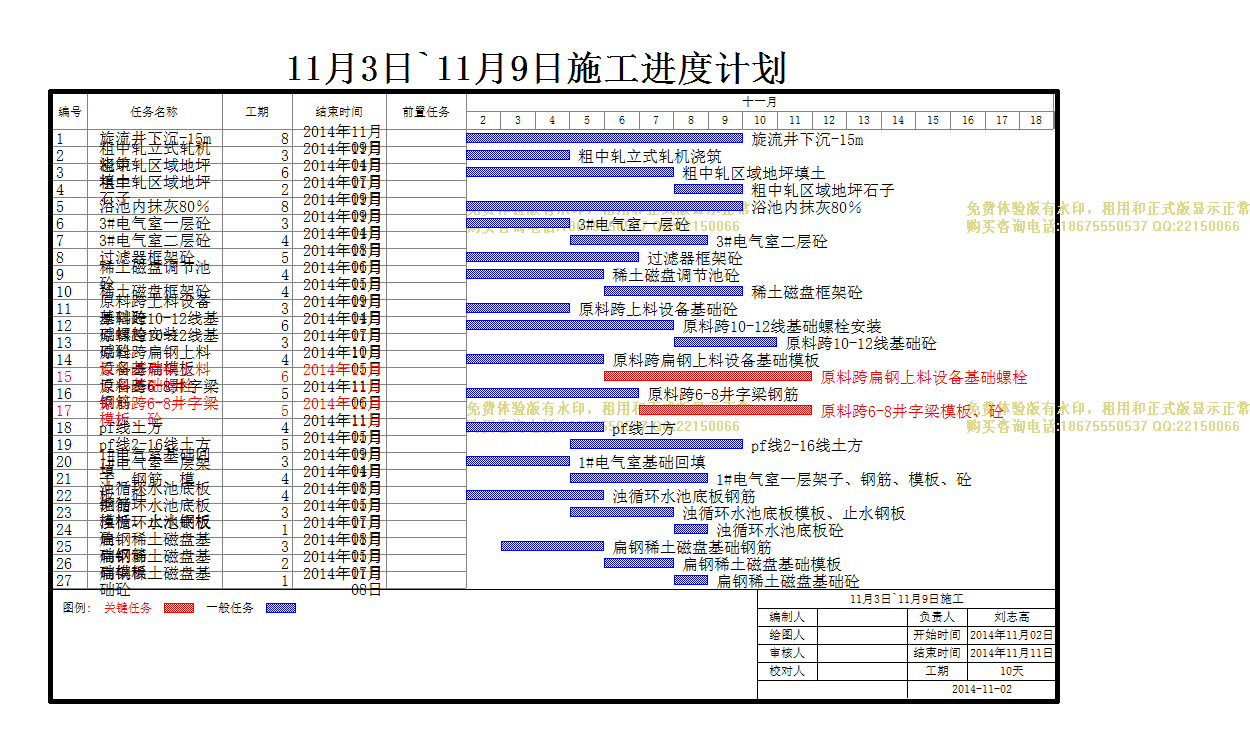Viewport: 1250px width, 750px height.
Task: Click the bar label 粗中轧区域地坪填土
Action: pyautogui.click(x=754, y=173)
